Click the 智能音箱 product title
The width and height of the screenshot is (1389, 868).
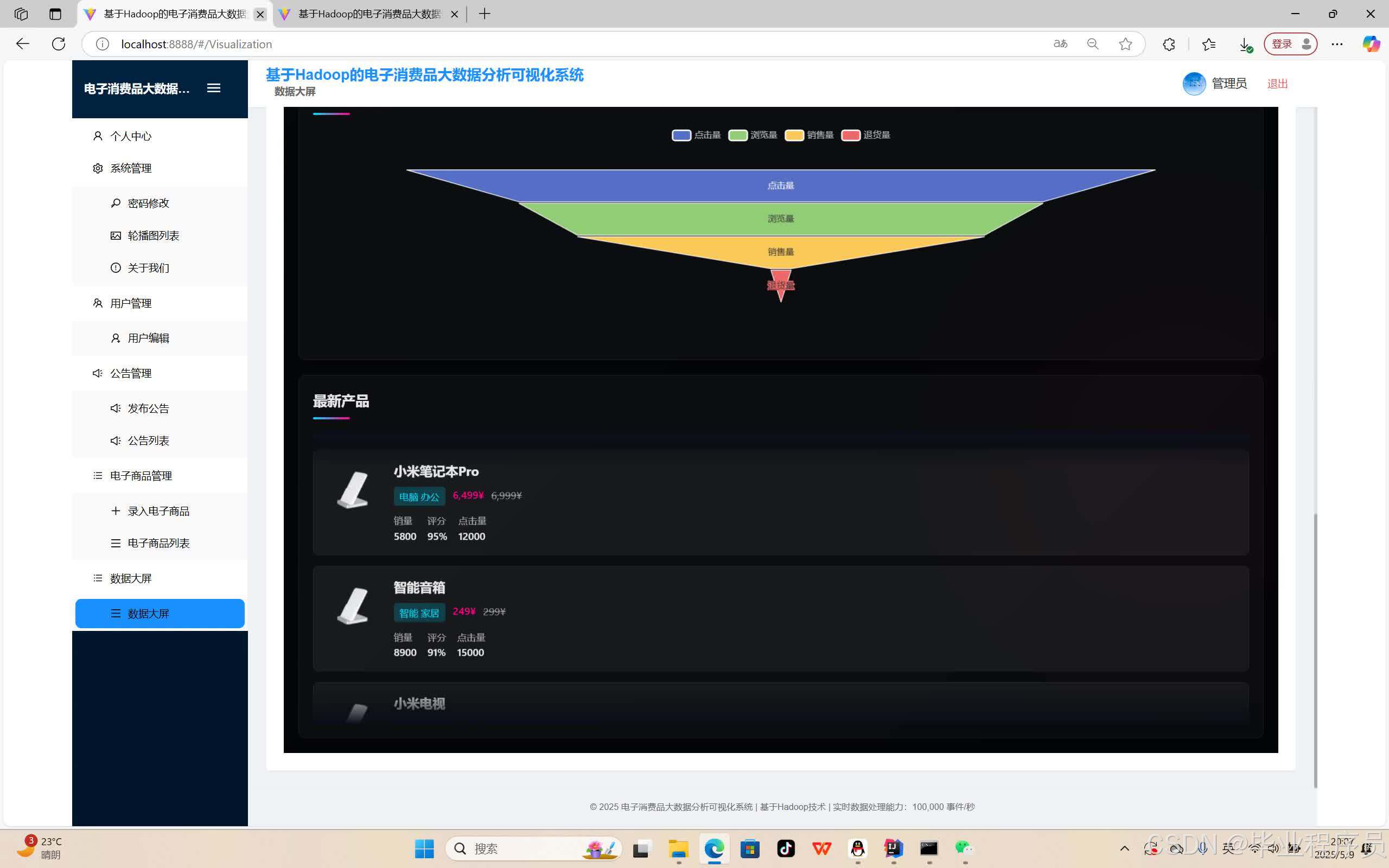point(419,588)
